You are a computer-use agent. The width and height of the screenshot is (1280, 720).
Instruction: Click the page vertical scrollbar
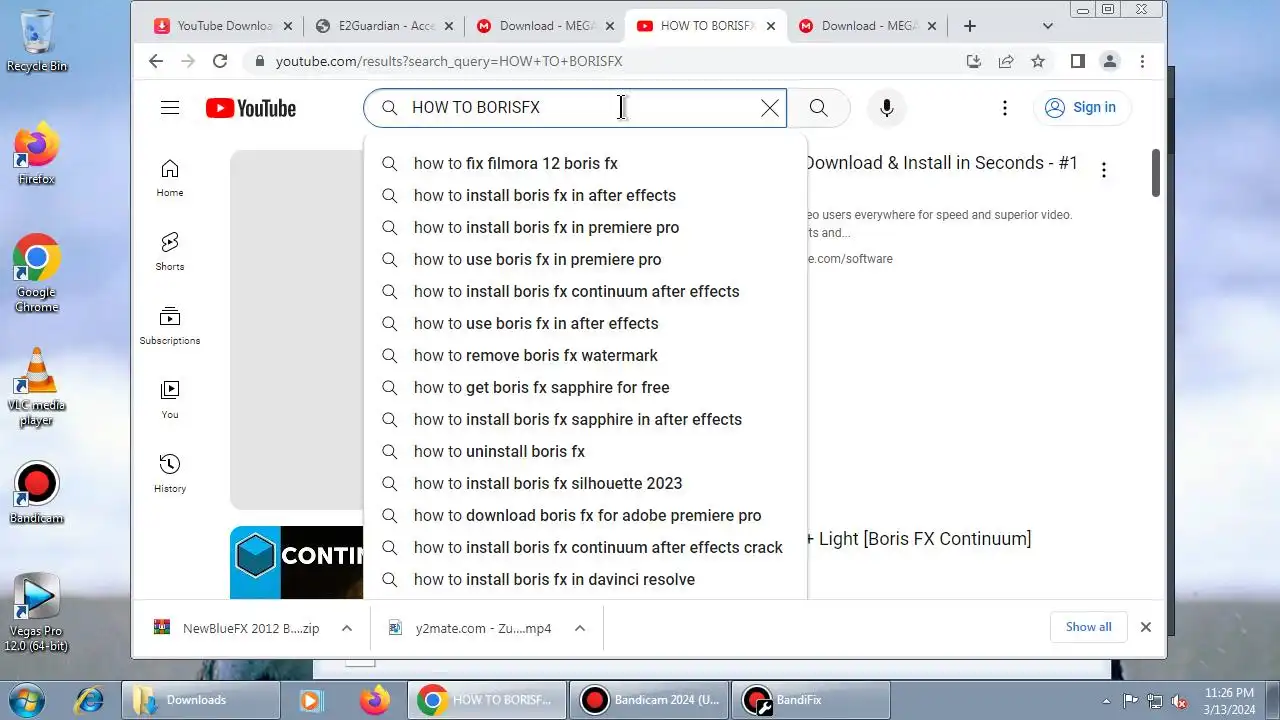click(x=1156, y=173)
